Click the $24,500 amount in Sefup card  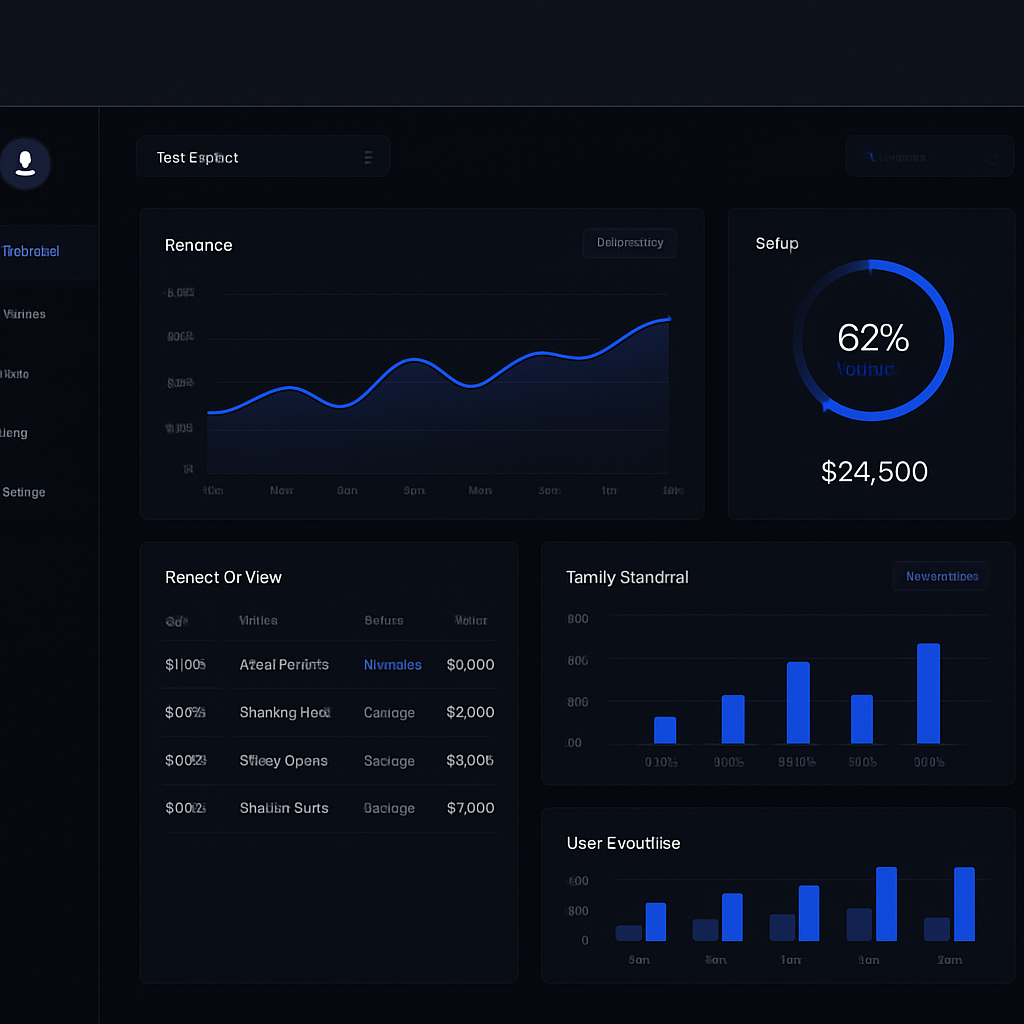point(874,472)
